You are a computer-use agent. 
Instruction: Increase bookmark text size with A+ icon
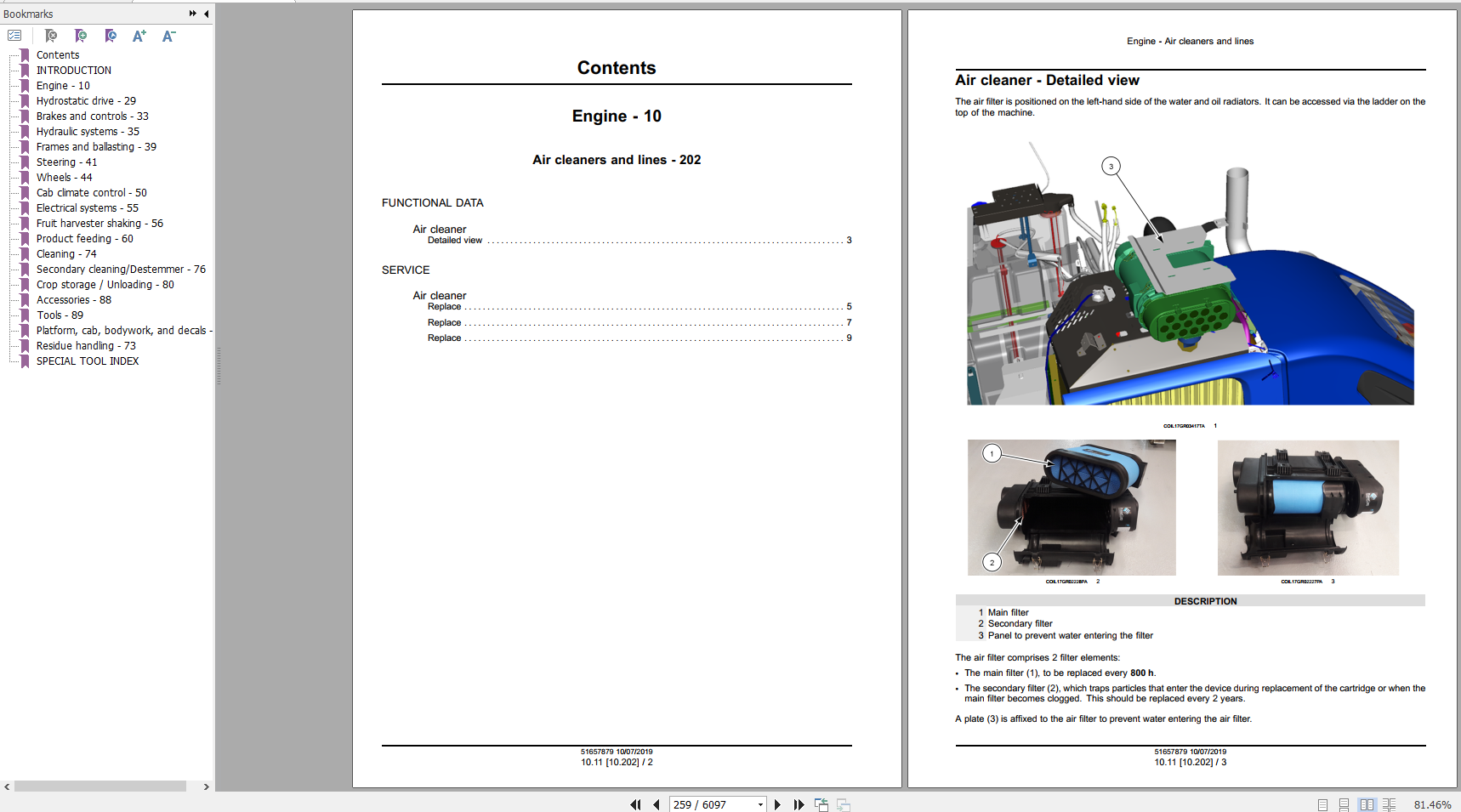[139, 36]
